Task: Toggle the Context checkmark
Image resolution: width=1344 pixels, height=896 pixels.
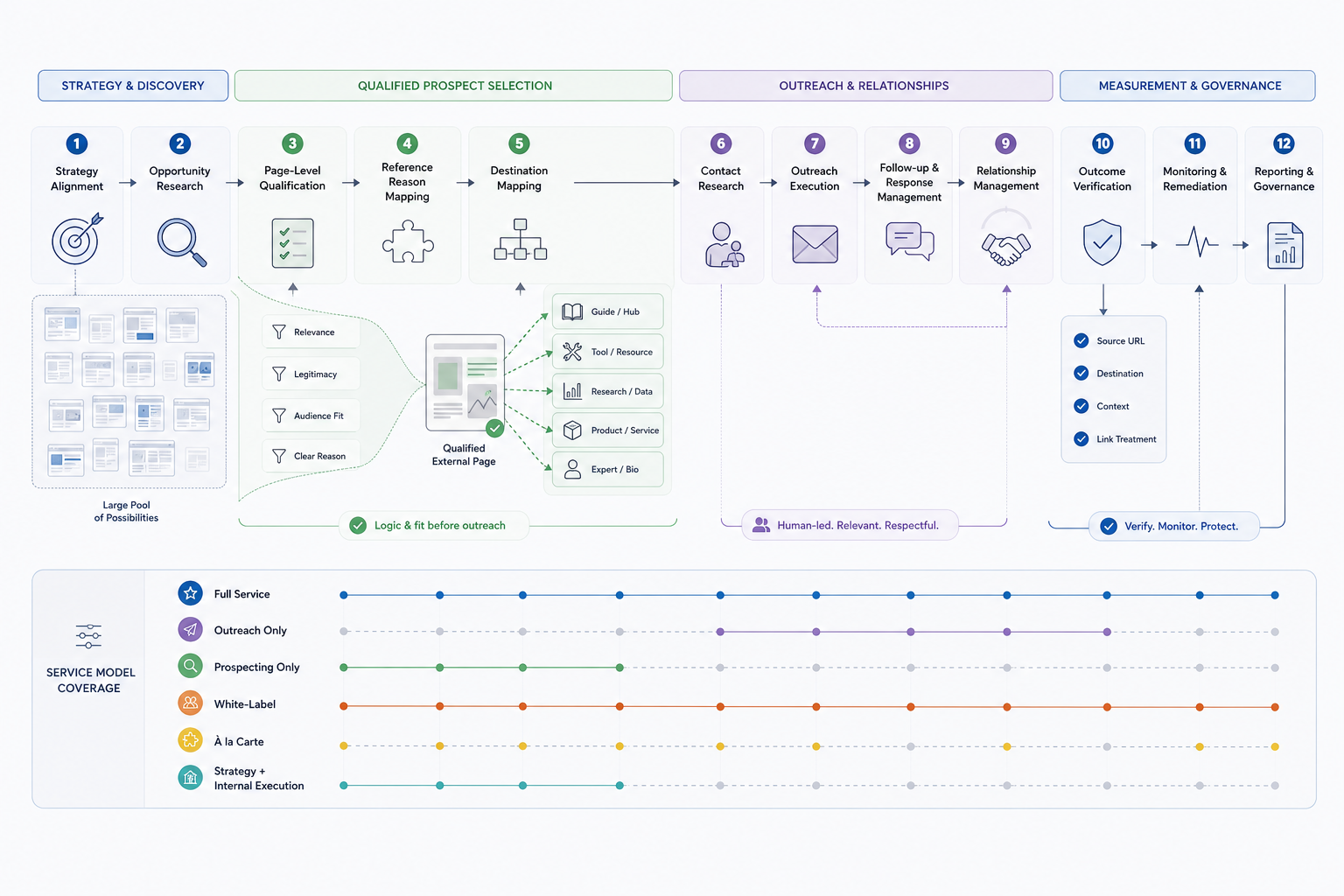Action: click(x=1081, y=406)
